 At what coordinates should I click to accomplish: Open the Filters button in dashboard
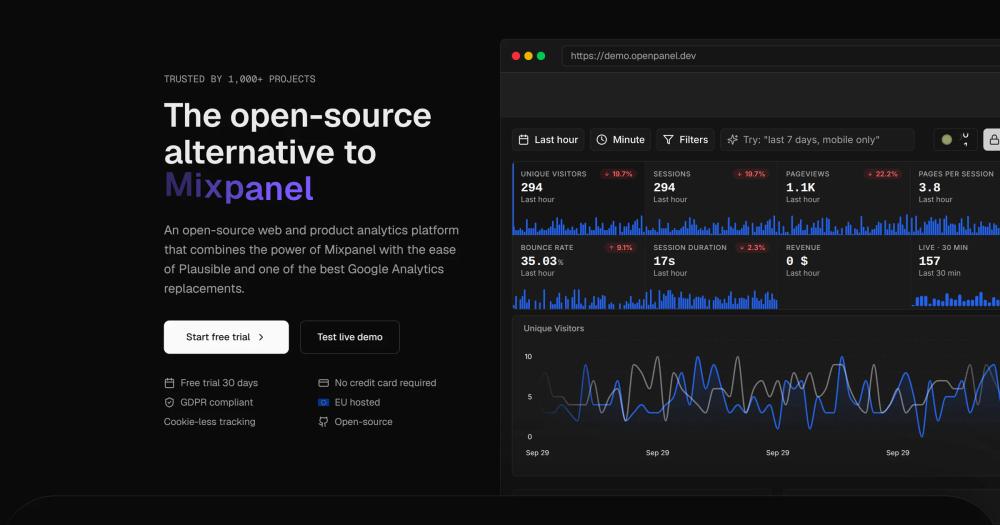coord(686,140)
